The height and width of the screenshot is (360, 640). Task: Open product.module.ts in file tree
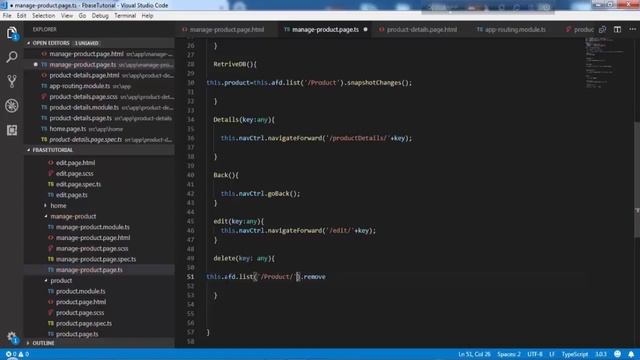click(x=100, y=291)
